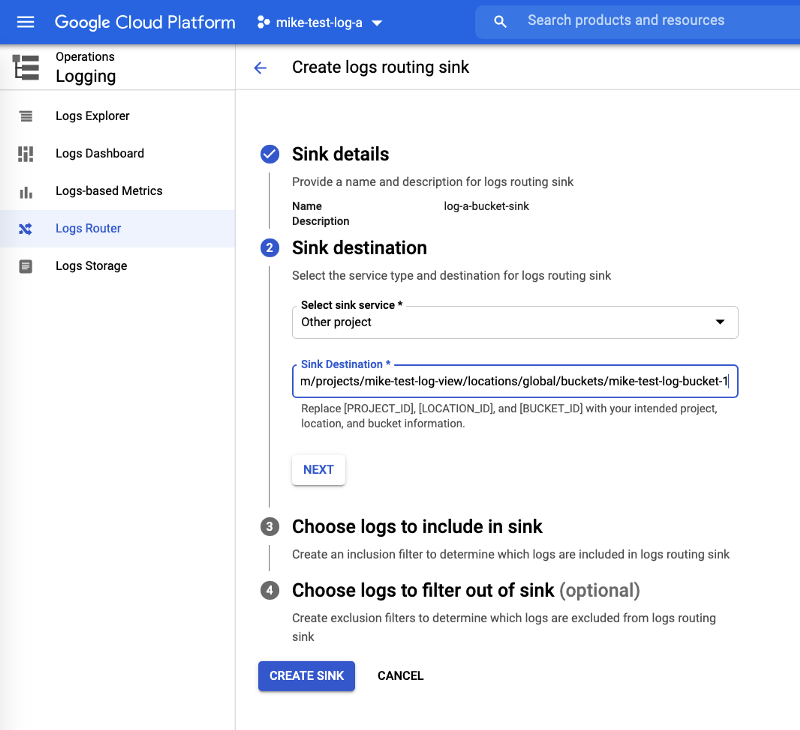Image resolution: width=800 pixels, height=730 pixels.
Task: Click the project selector hexagon icon
Action: pyautogui.click(x=263, y=22)
